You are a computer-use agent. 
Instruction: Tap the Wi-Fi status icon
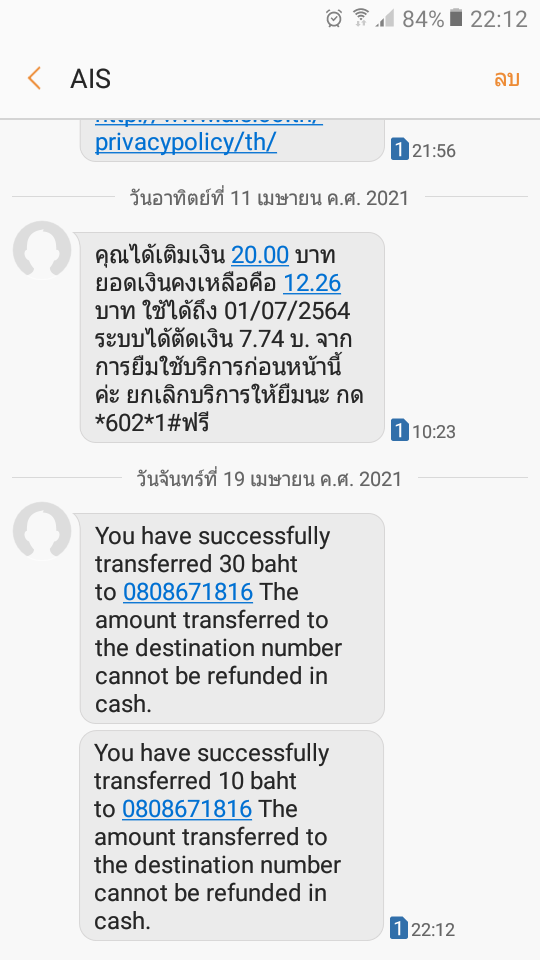click(x=361, y=18)
